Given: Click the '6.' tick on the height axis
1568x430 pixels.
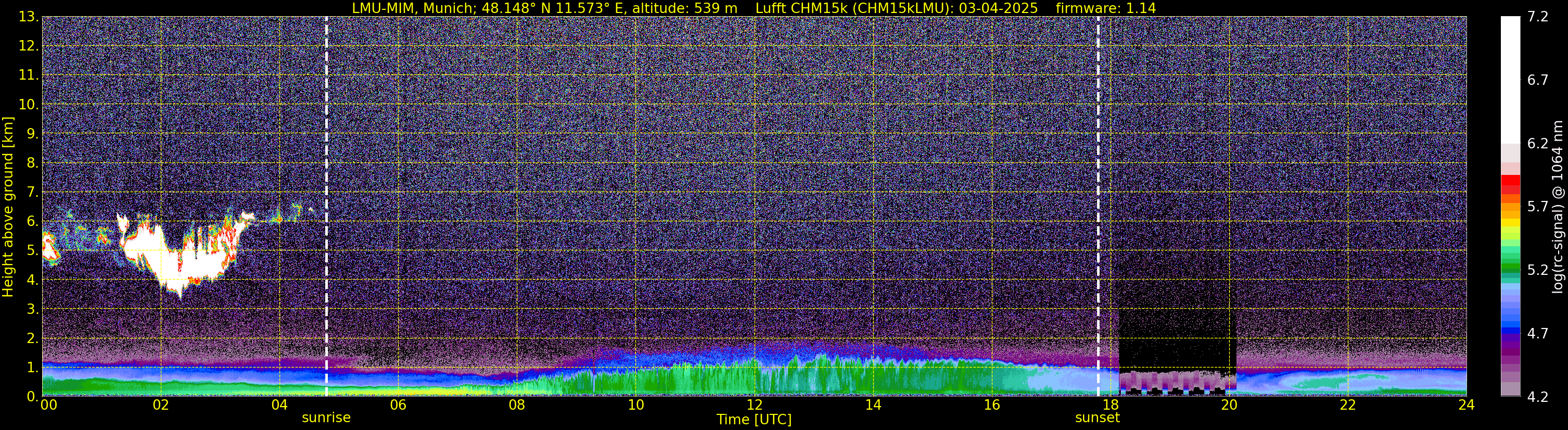Looking at the screenshot, I should pyautogui.click(x=33, y=221).
